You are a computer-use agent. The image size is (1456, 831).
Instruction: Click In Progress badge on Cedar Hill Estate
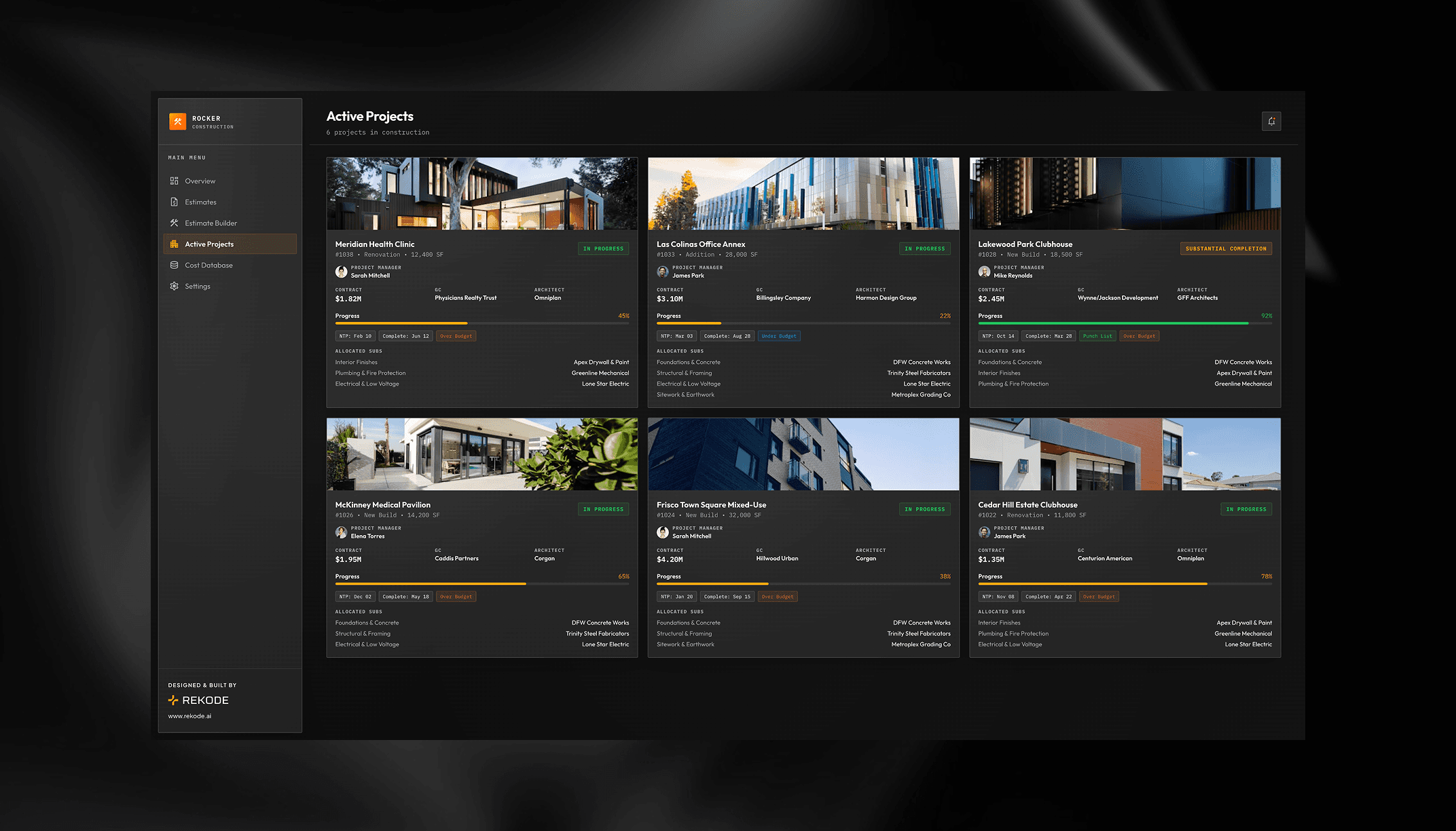tap(1246, 509)
